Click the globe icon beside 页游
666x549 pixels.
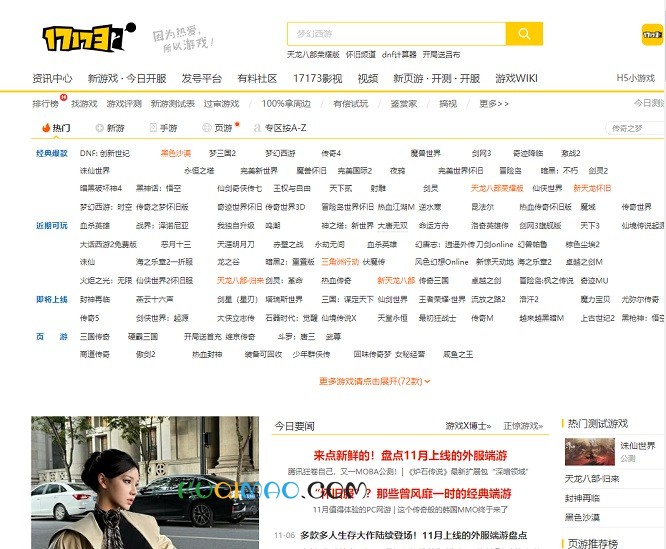click(206, 128)
